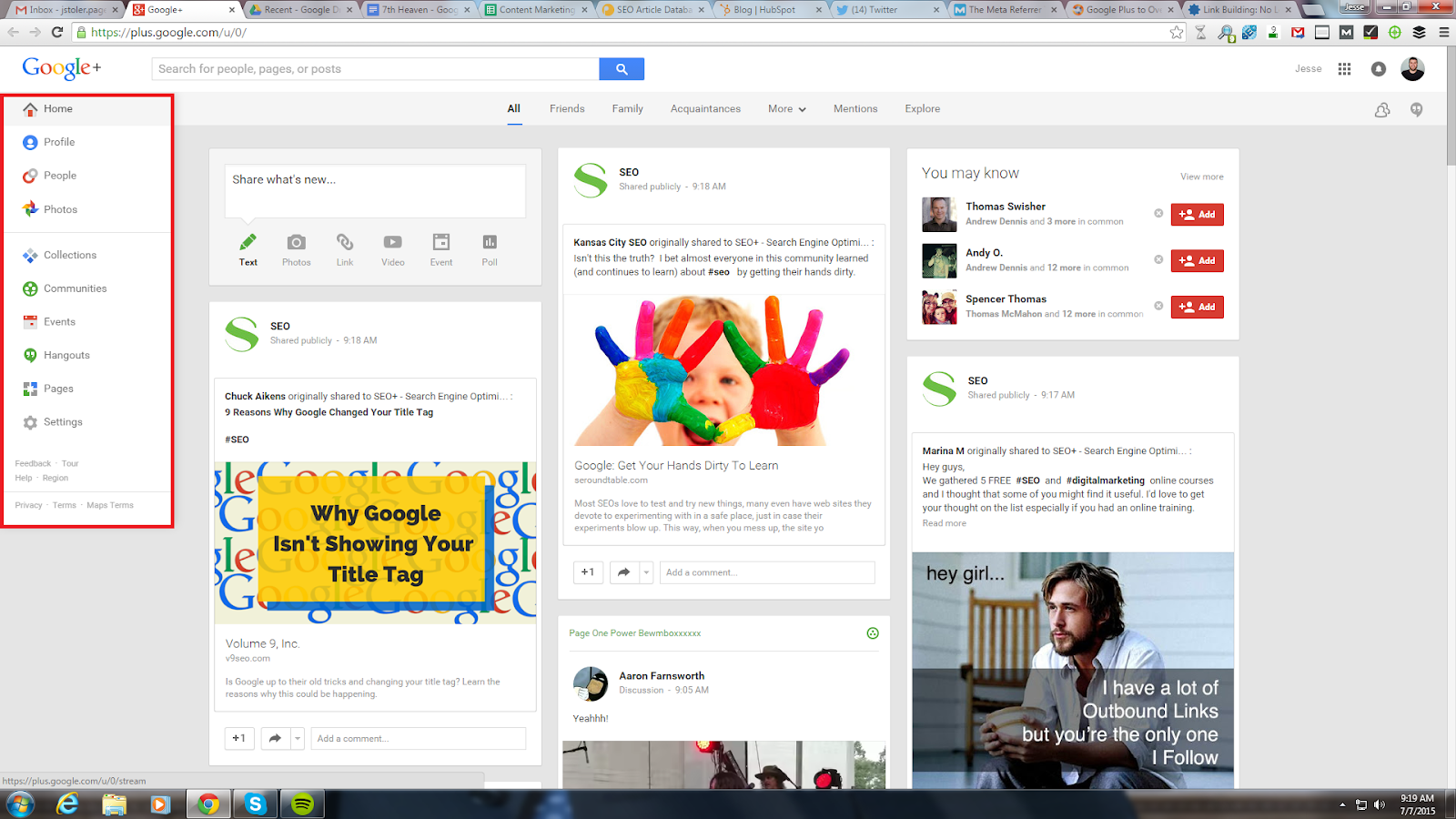The height and width of the screenshot is (819, 1456).
Task: Attach a Video in the share box
Action: click(393, 249)
